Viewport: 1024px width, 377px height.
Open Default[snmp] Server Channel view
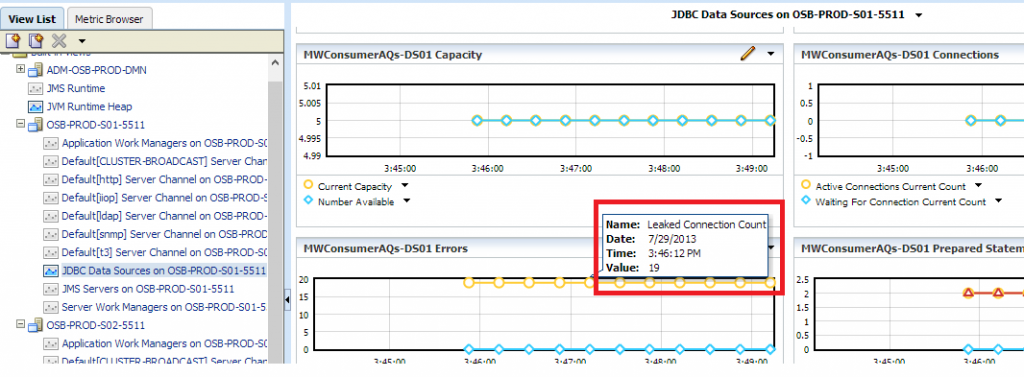point(165,234)
